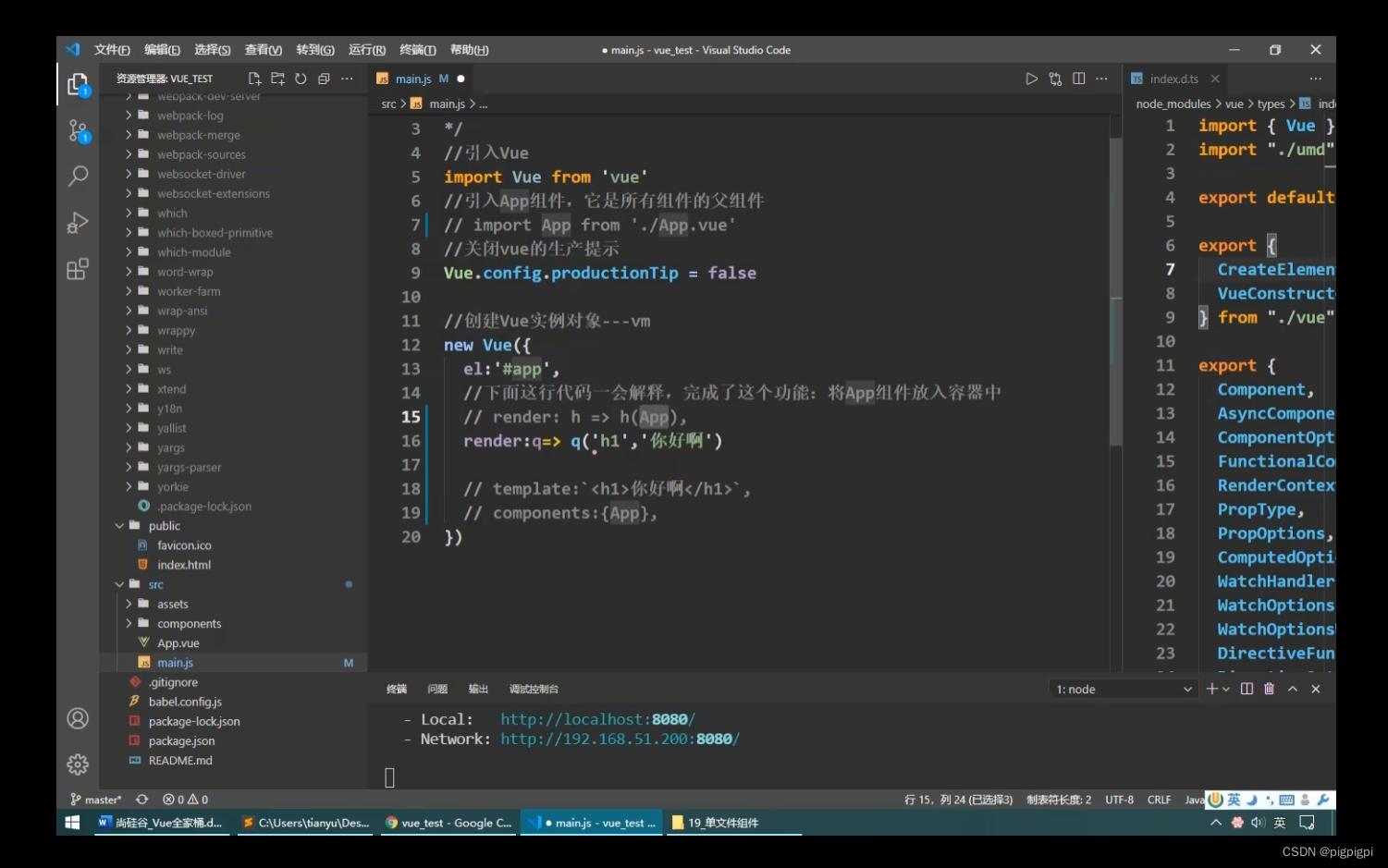Screen dimensions: 1388x868
Task: Collapse the public folder
Action: tap(119, 526)
